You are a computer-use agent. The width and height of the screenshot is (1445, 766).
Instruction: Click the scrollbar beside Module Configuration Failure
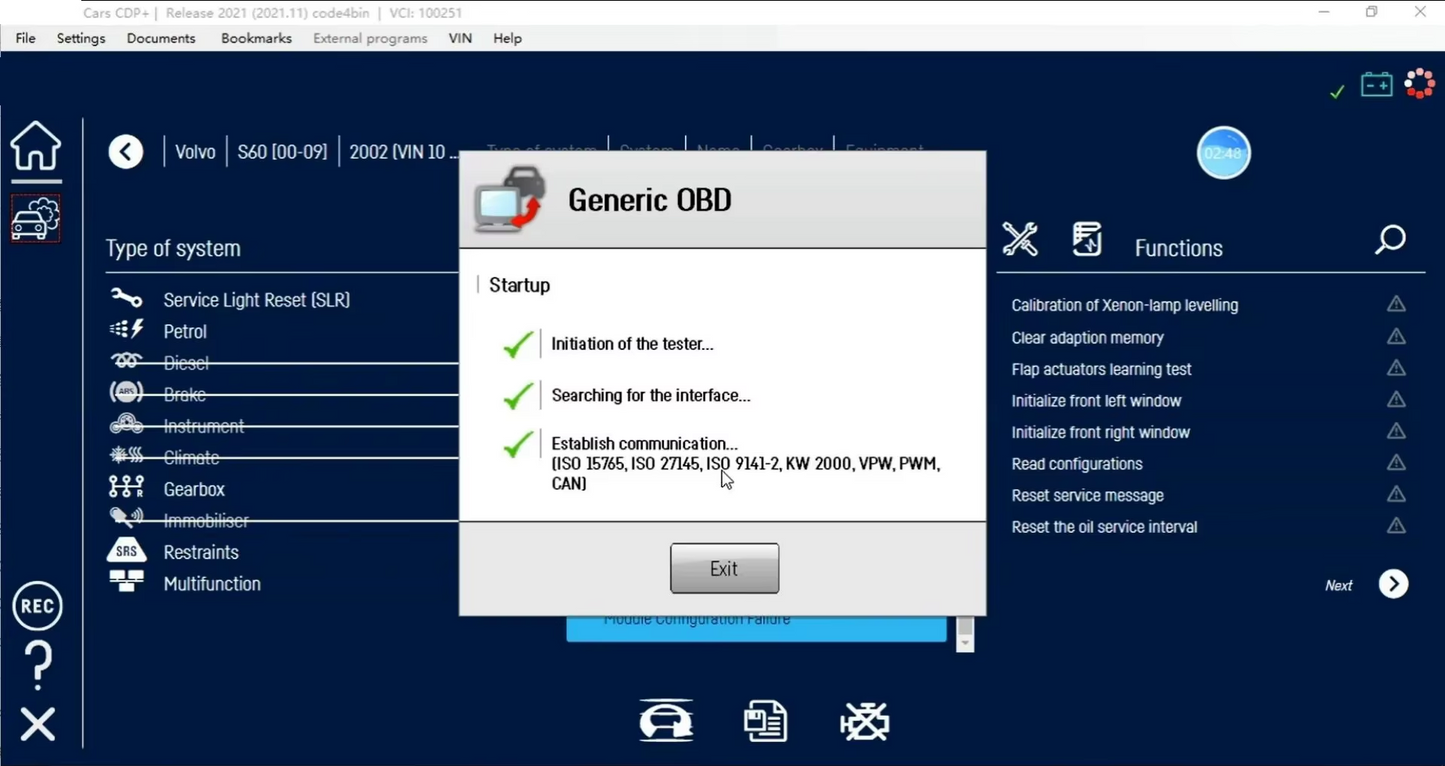(965, 634)
